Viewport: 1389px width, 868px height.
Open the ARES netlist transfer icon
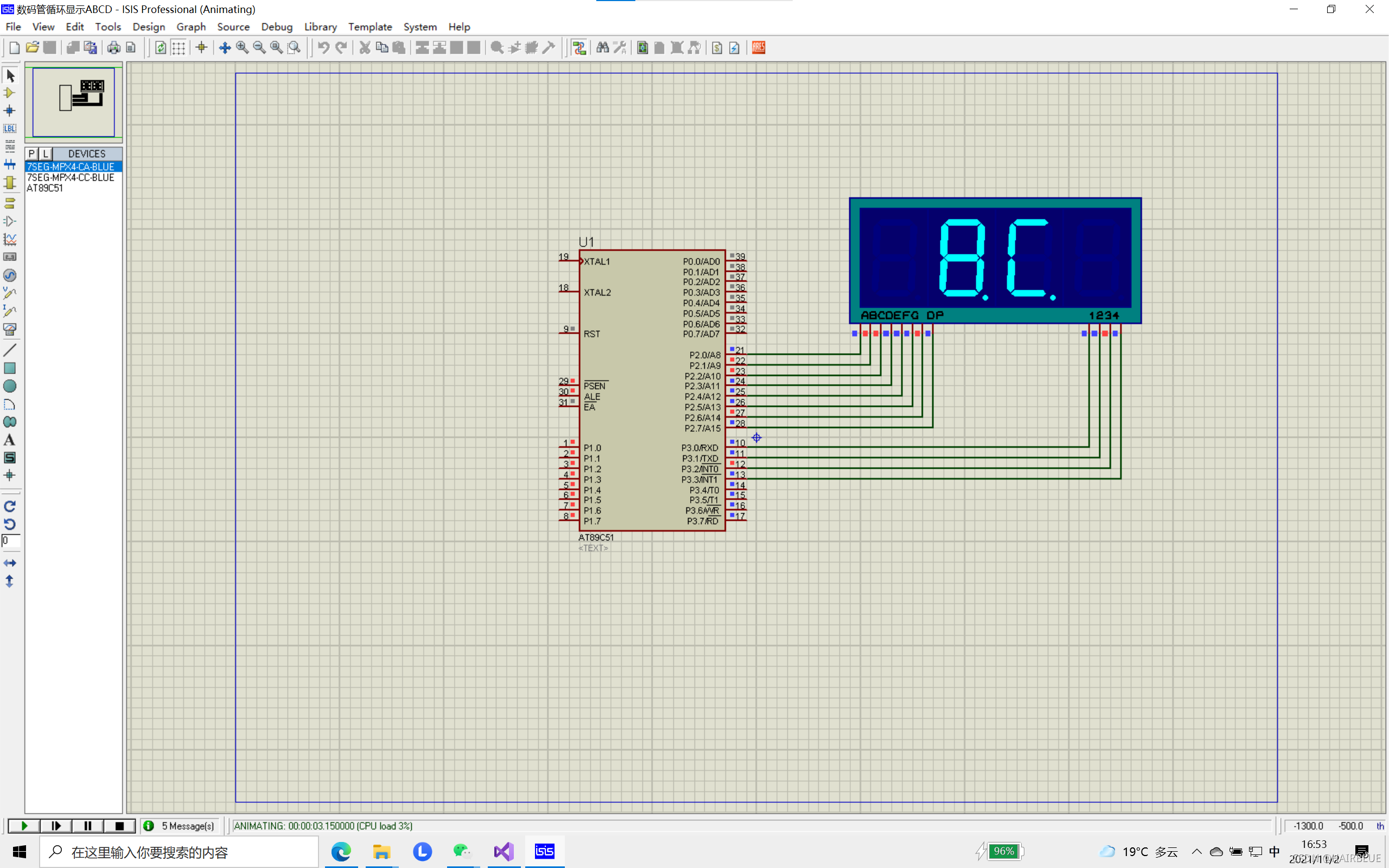pos(758,48)
